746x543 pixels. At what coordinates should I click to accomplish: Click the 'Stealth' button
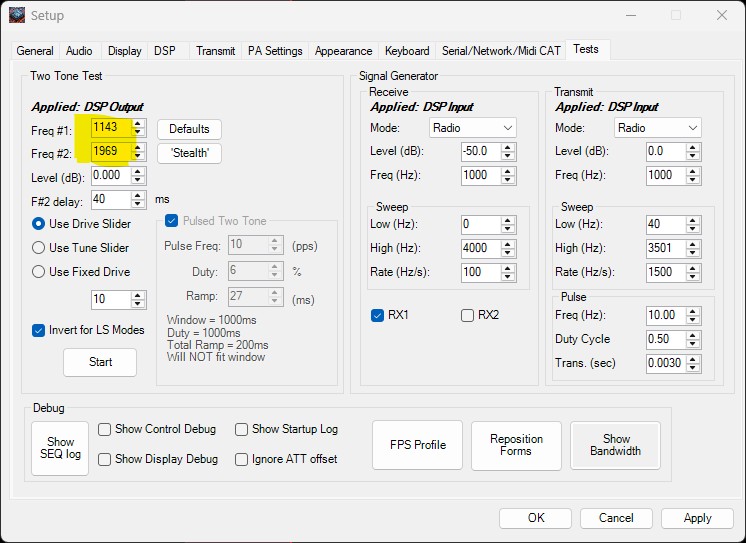(189, 153)
